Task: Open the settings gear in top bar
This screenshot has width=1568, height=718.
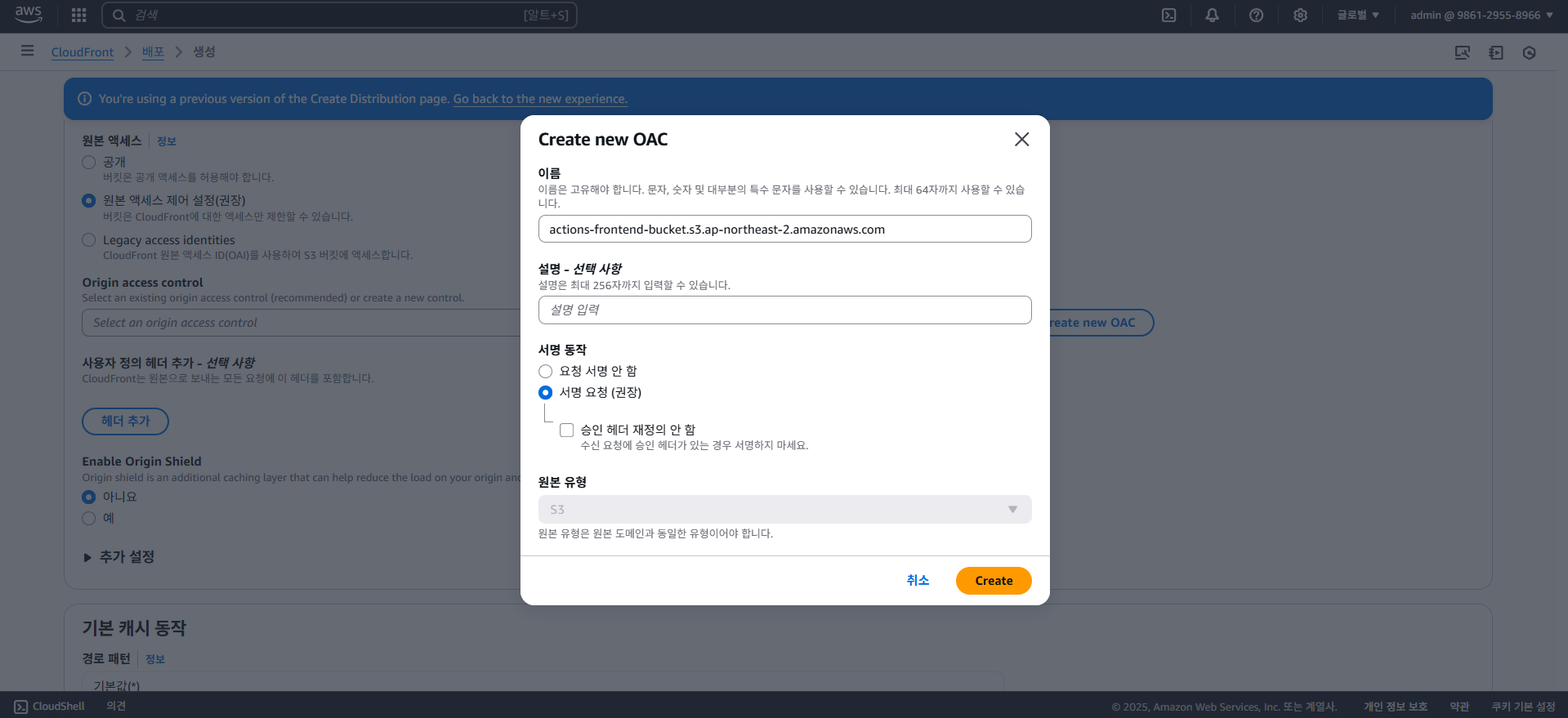Action: pos(1301,15)
